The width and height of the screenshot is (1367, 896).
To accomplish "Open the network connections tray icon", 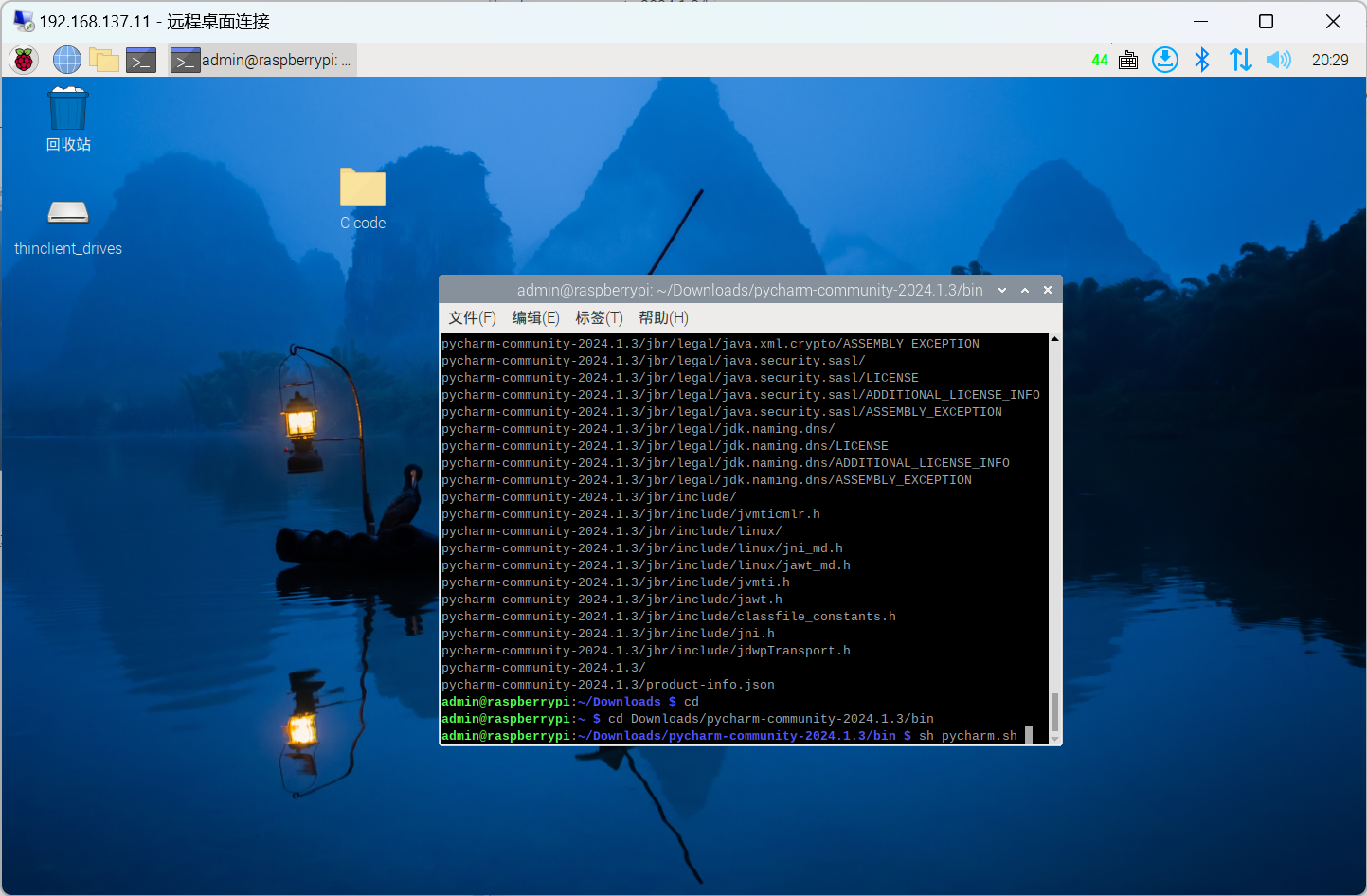I will coord(1240,60).
